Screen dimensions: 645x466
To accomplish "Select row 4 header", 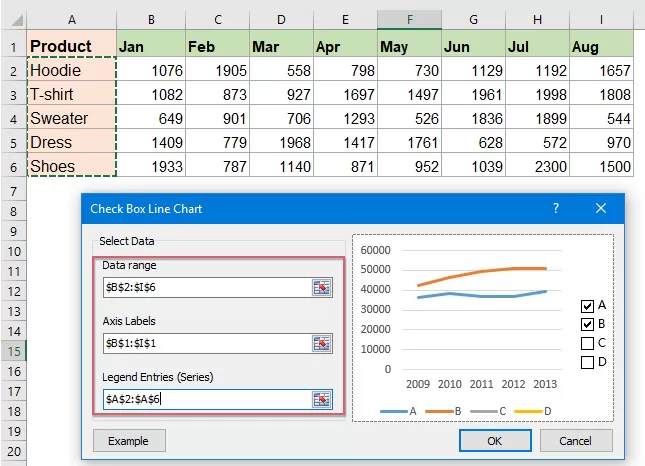I will (x=14, y=119).
